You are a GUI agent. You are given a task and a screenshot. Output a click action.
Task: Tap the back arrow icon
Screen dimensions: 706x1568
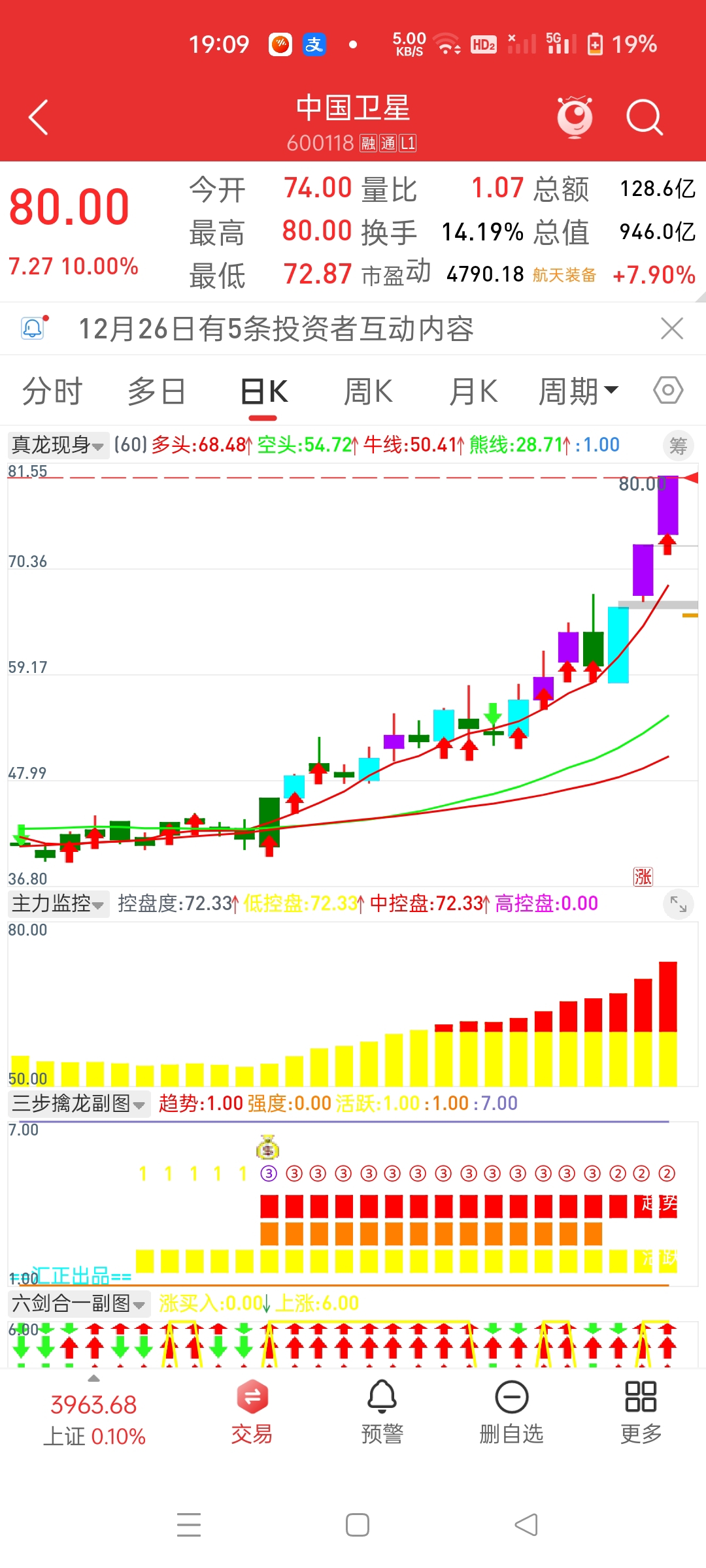tap(39, 118)
